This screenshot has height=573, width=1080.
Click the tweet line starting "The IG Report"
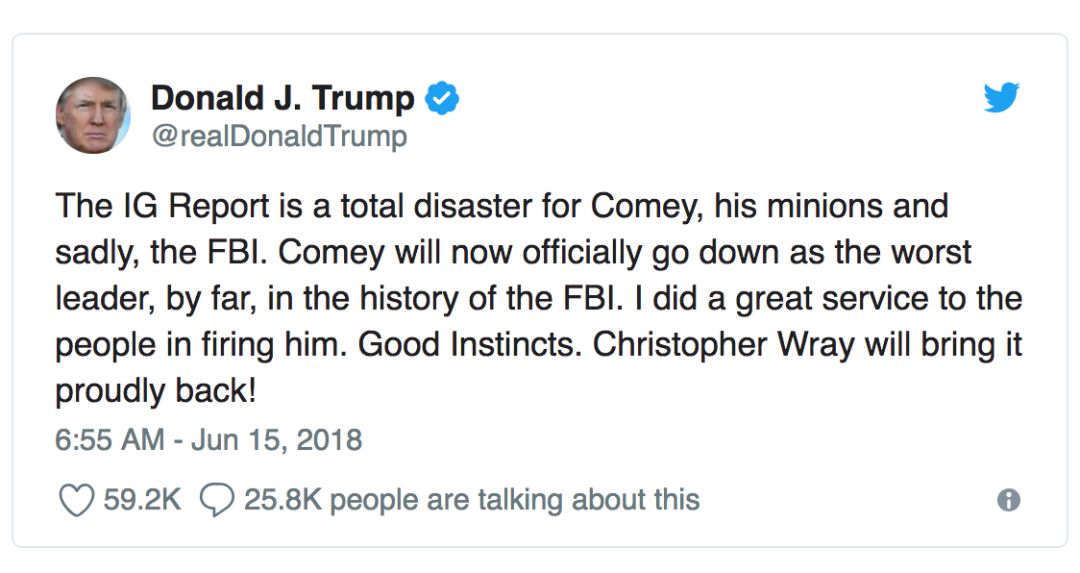coord(501,207)
